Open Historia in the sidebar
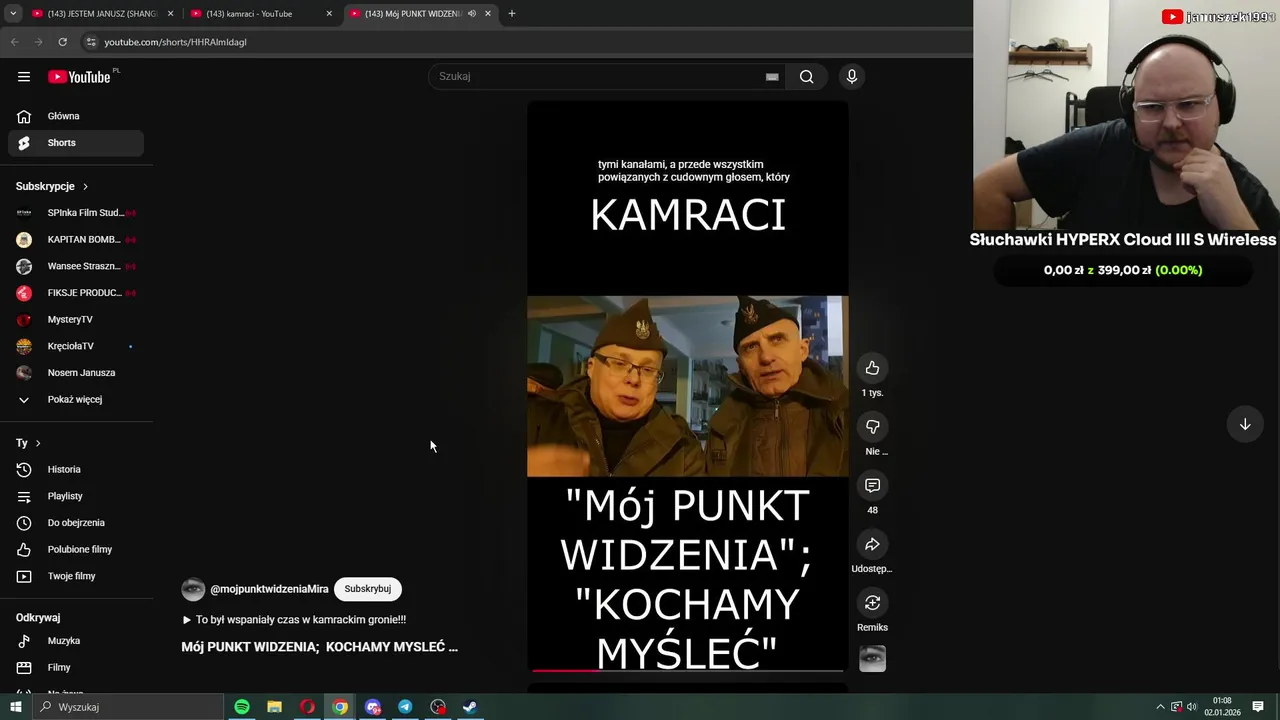This screenshot has width=1280, height=720. pos(76,469)
